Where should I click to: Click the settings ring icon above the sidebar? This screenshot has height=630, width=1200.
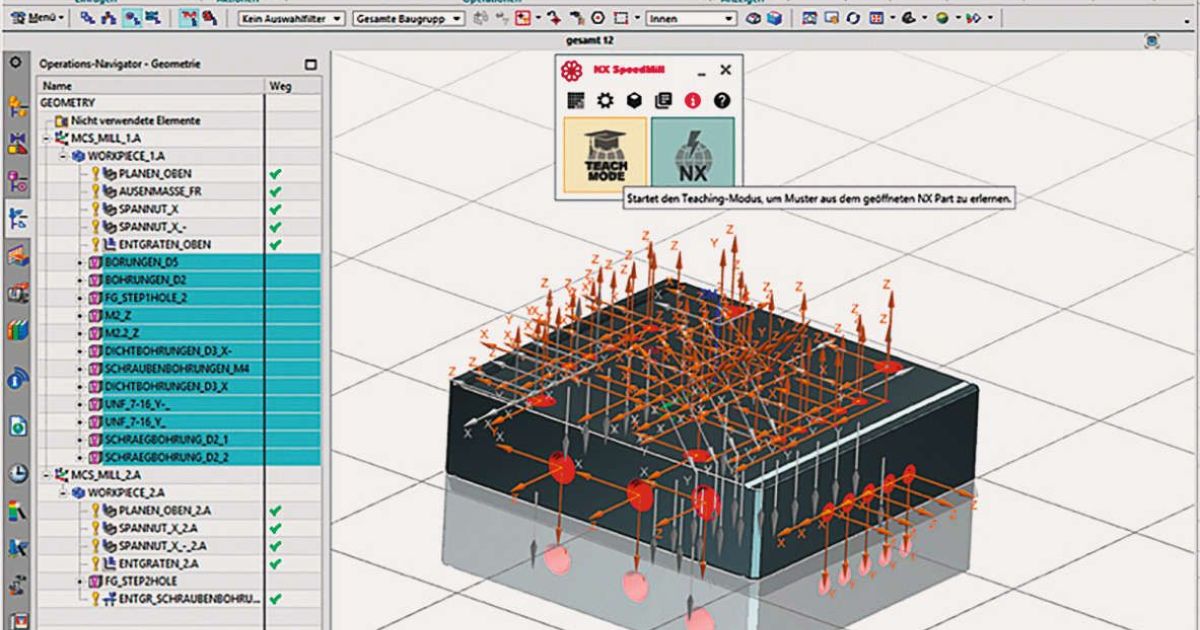tap(15, 63)
